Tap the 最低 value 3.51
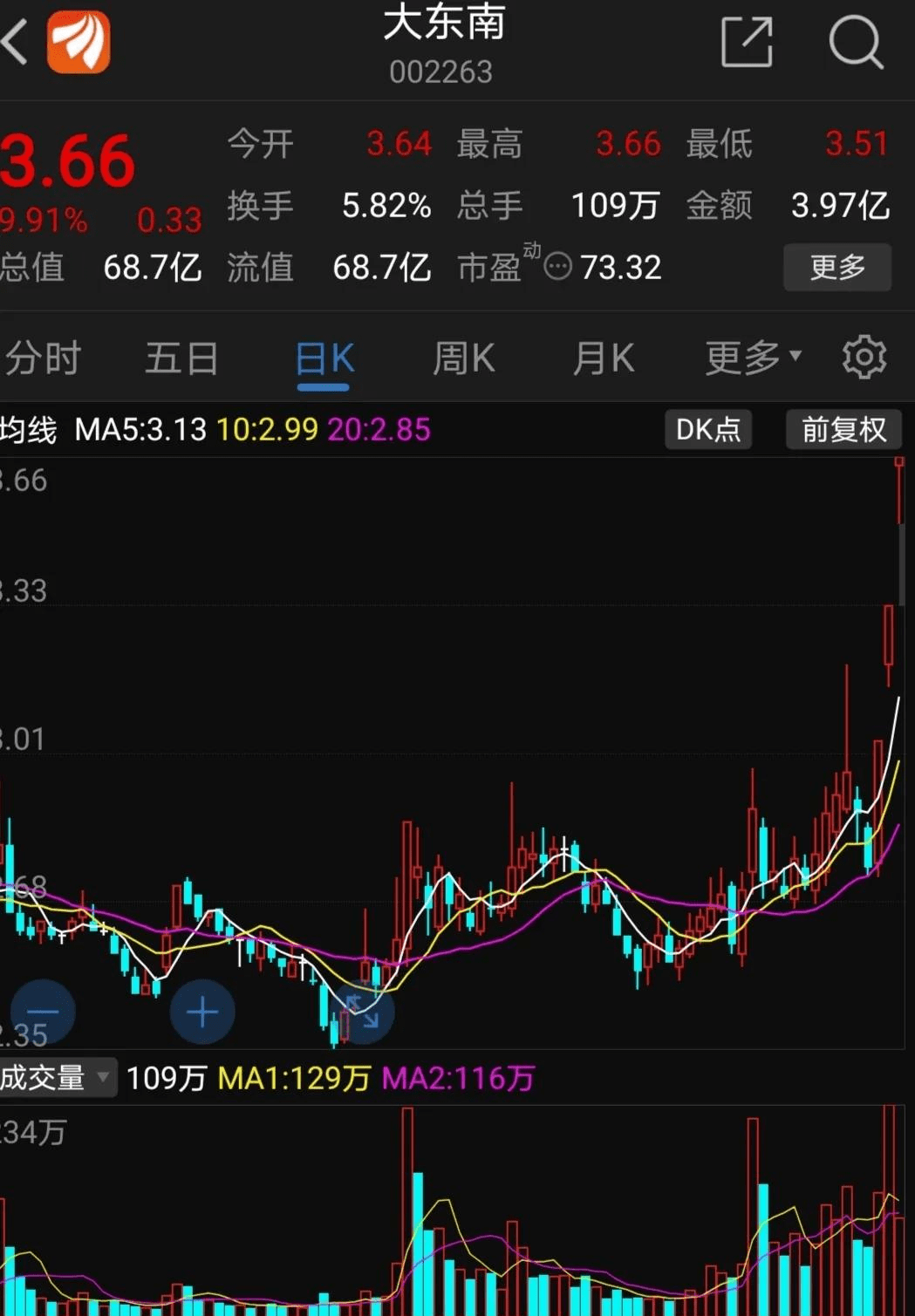915x1316 pixels. [857, 144]
